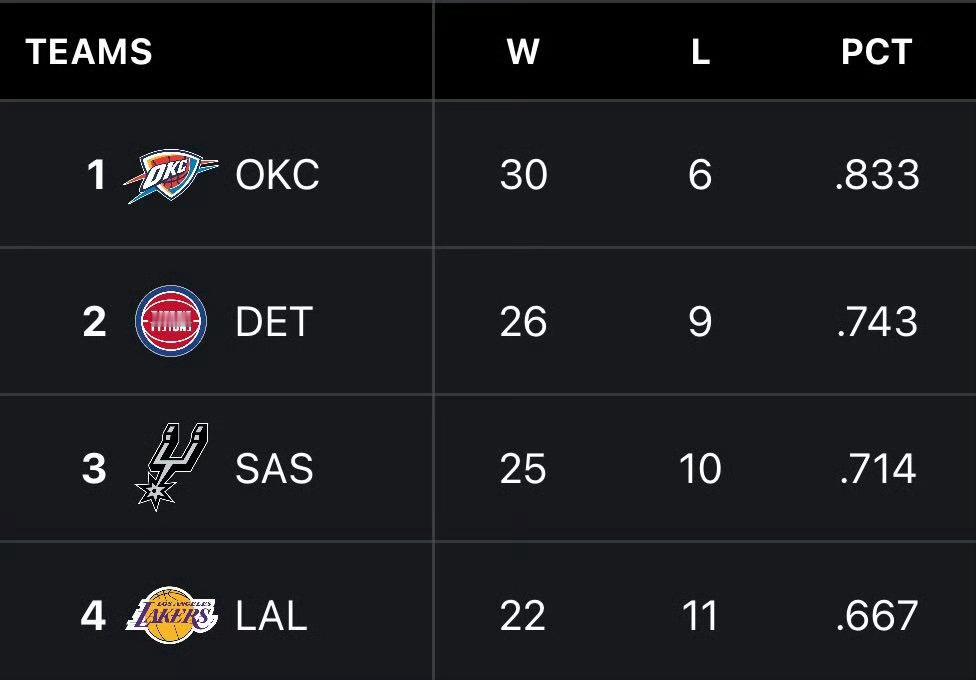Open the OKC team link
The image size is (976, 680).
[x=277, y=175]
